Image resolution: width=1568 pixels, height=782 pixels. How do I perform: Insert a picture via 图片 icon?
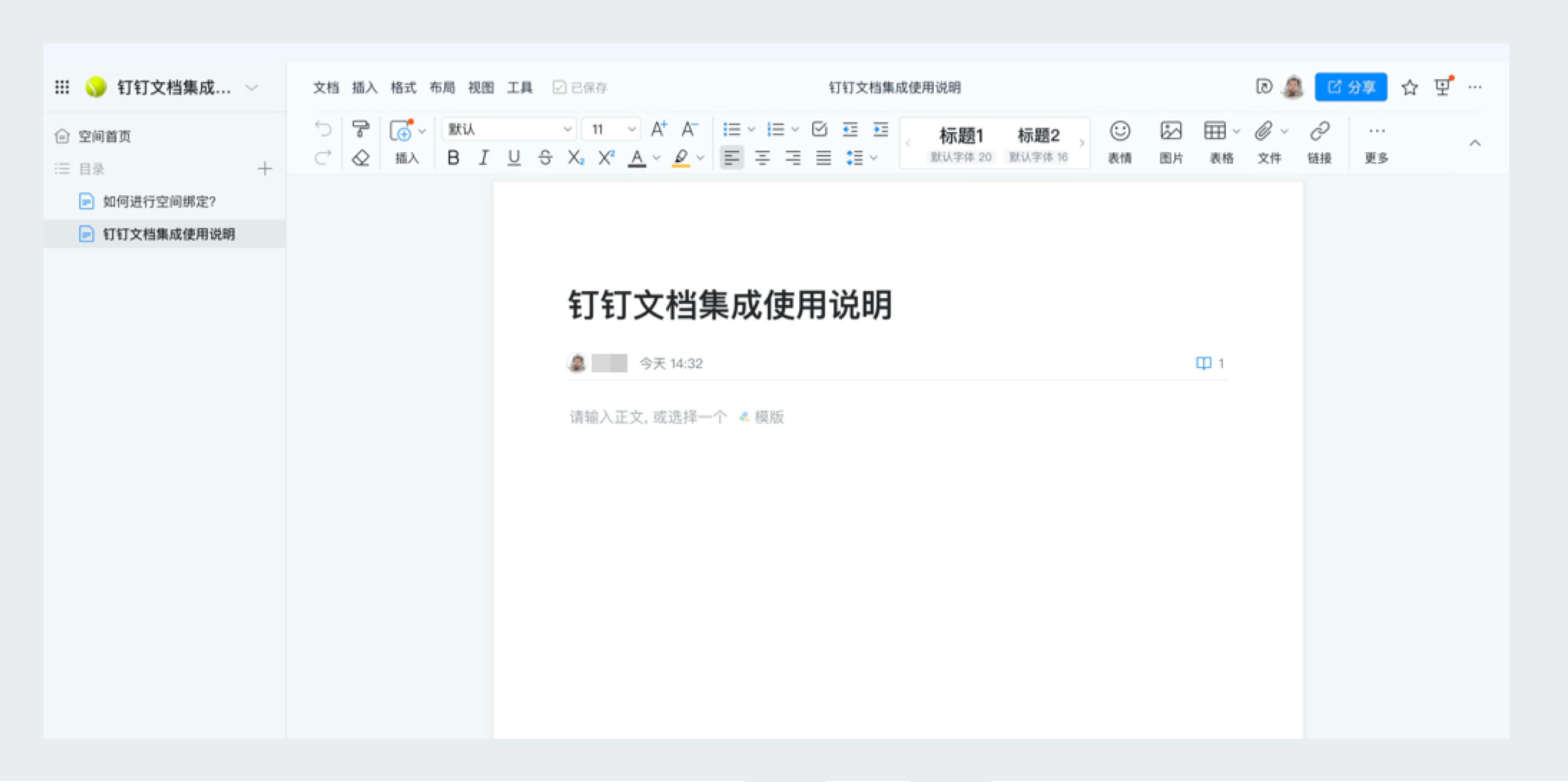coord(1171,143)
